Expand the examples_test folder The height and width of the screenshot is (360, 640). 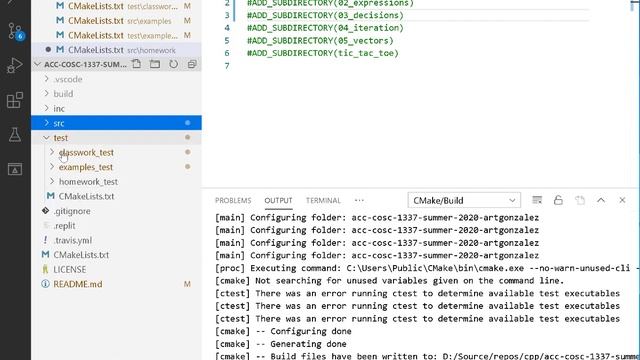(116, 167)
